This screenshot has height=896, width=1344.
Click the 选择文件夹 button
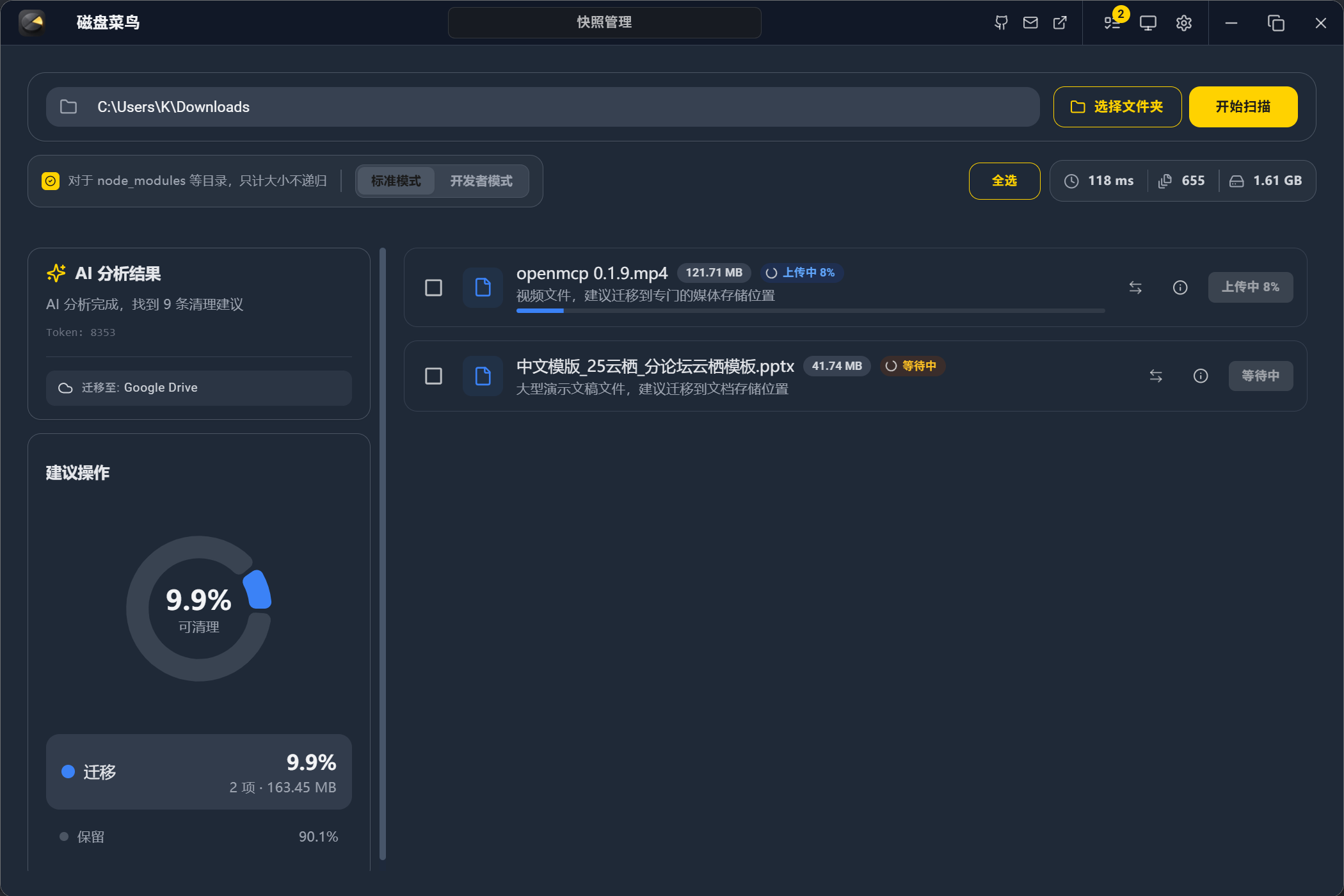click(1117, 107)
